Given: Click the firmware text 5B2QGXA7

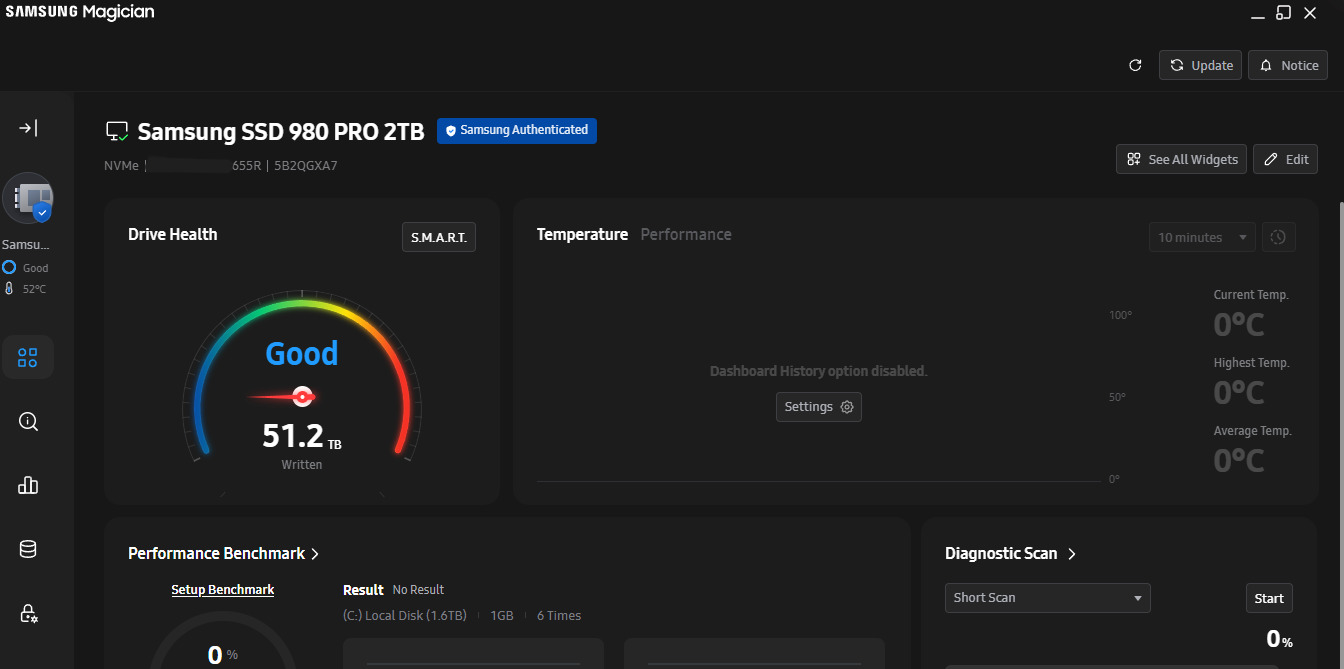Looking at the screenshot, I should pyautogui.click(x=306, y=166).
